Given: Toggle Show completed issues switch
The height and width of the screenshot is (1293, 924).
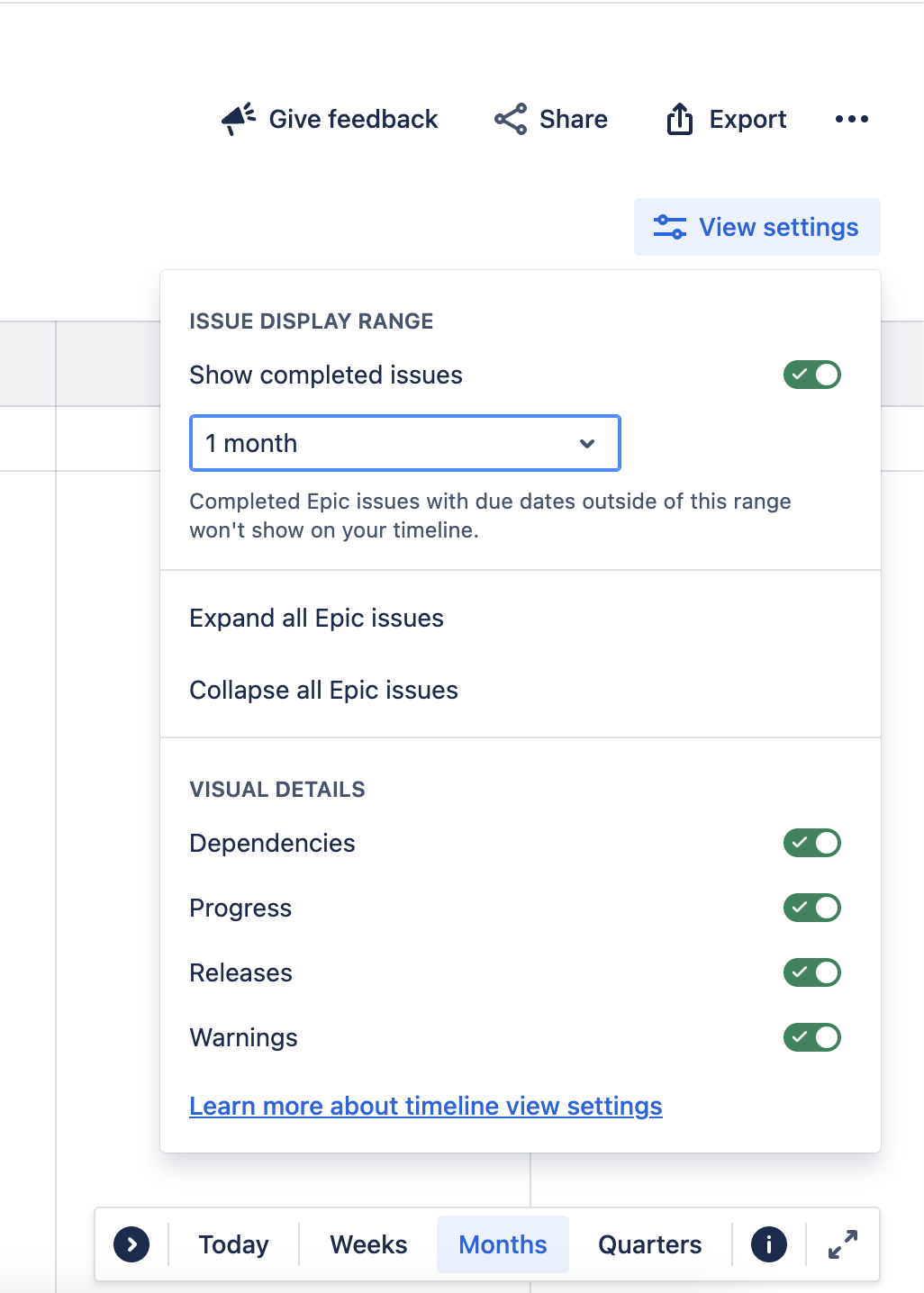Looking at the screenshot, I should pos(811,375).
